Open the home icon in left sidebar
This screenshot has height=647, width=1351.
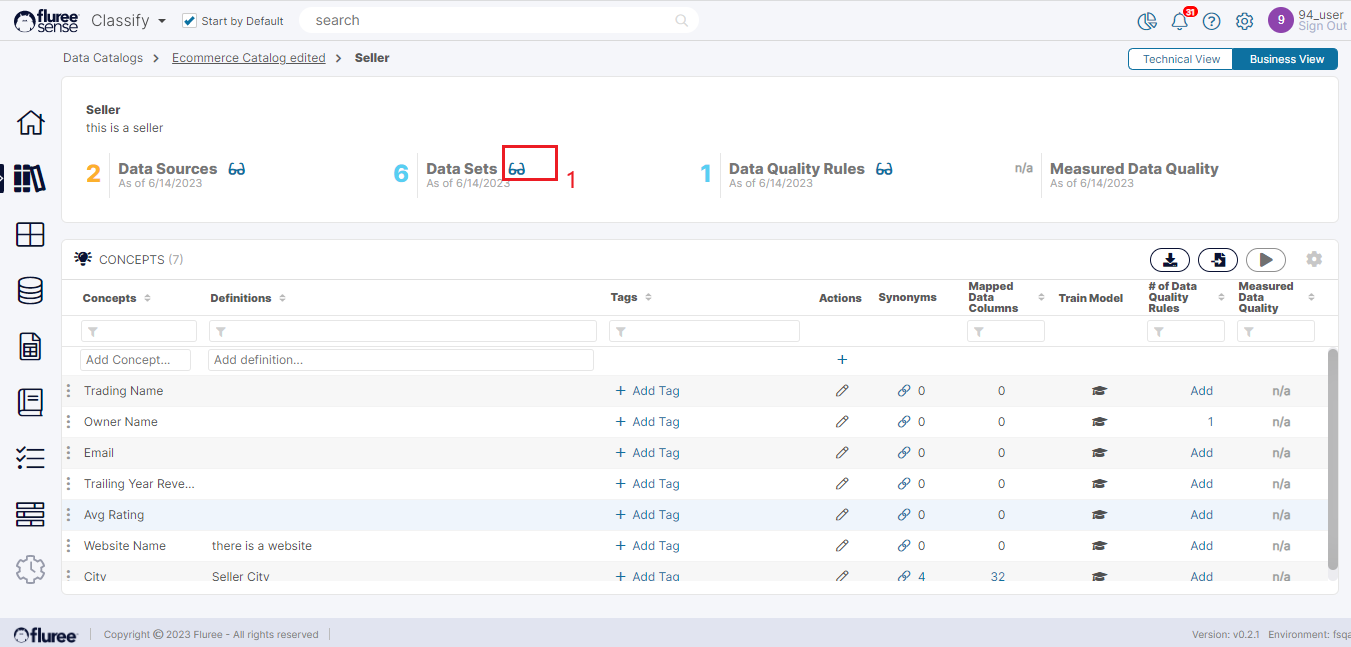coord(31,123)
